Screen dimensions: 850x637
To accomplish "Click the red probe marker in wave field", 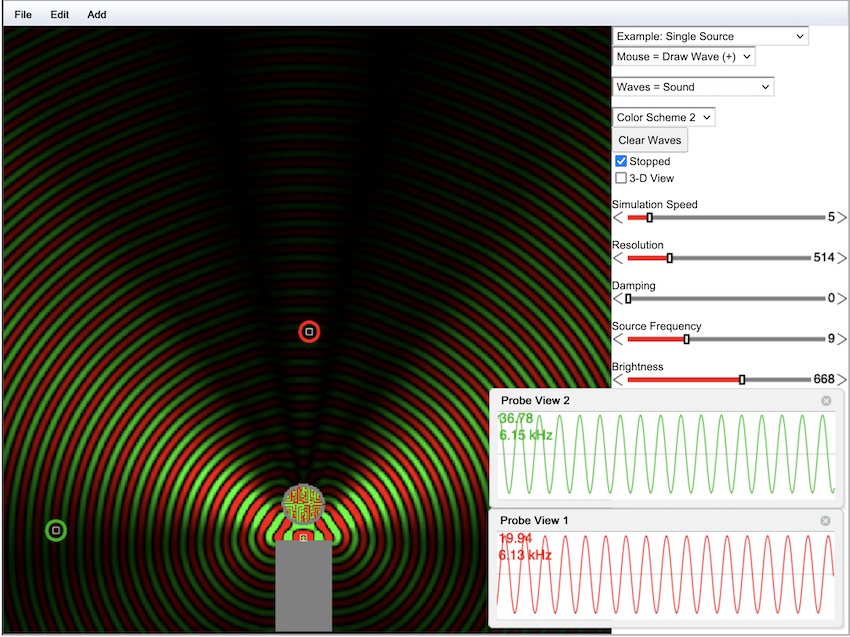I will coord(309,331).
